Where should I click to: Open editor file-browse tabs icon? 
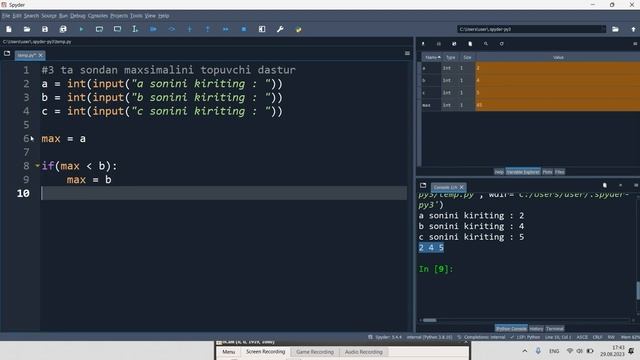click(x=7, y=53)
